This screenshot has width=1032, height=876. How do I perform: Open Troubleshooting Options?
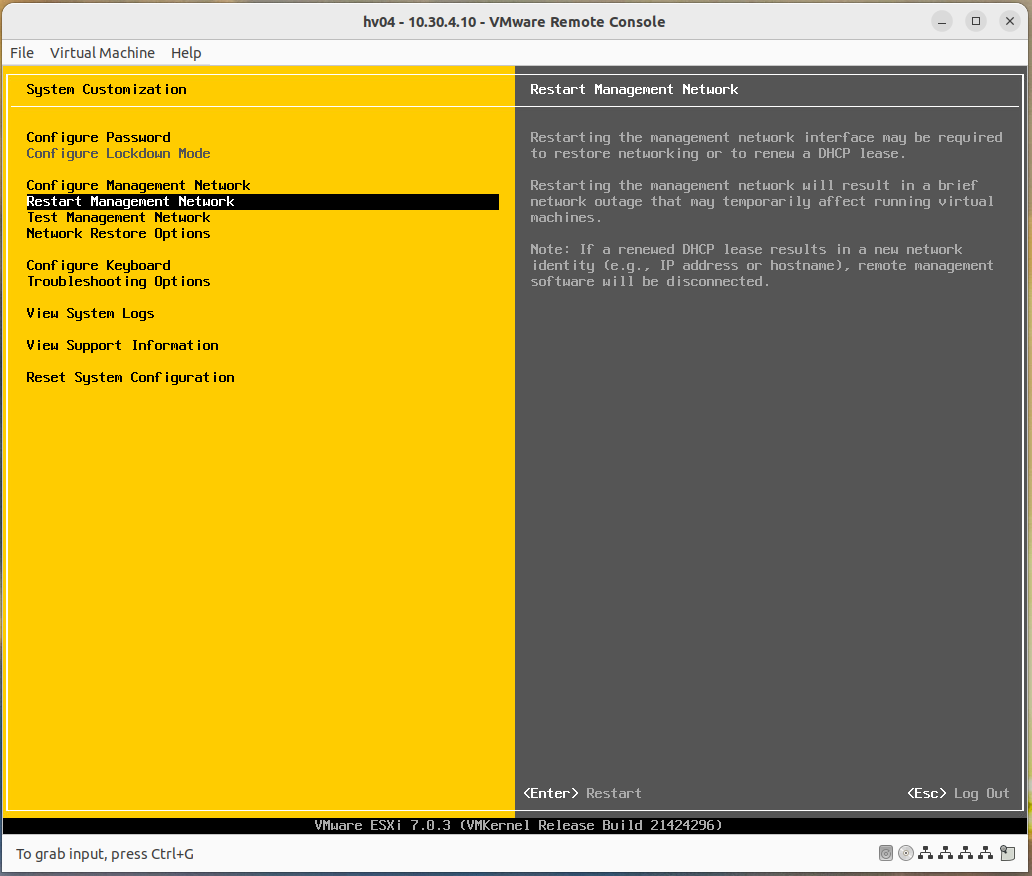[118, 281]
